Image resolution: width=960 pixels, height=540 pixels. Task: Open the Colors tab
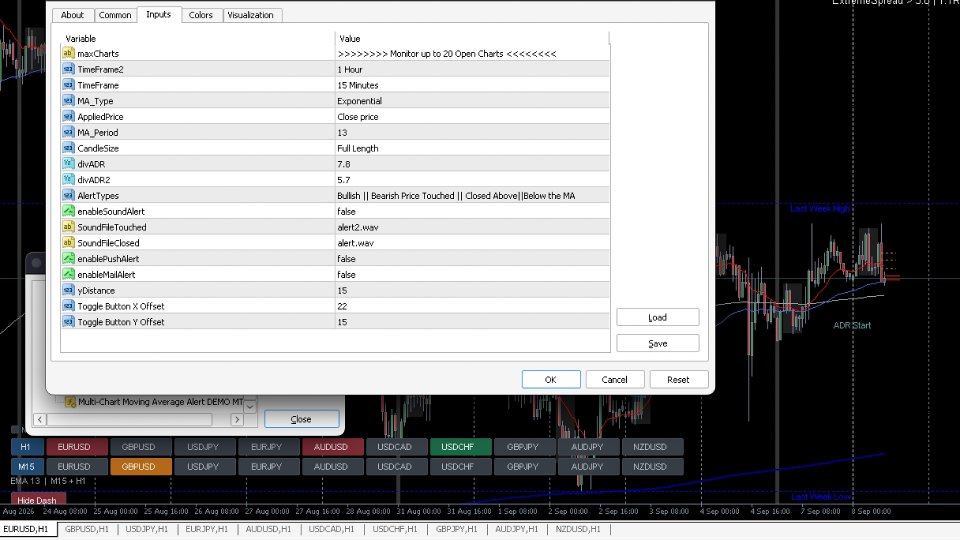pos(200,15)
